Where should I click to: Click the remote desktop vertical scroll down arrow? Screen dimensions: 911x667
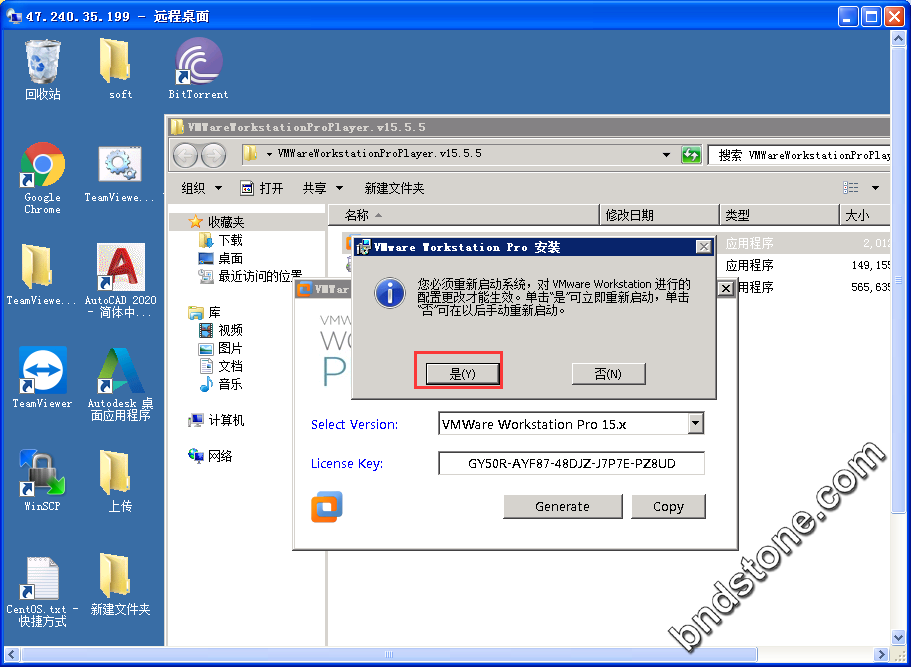pyautogui.click(x=897, y=638)
